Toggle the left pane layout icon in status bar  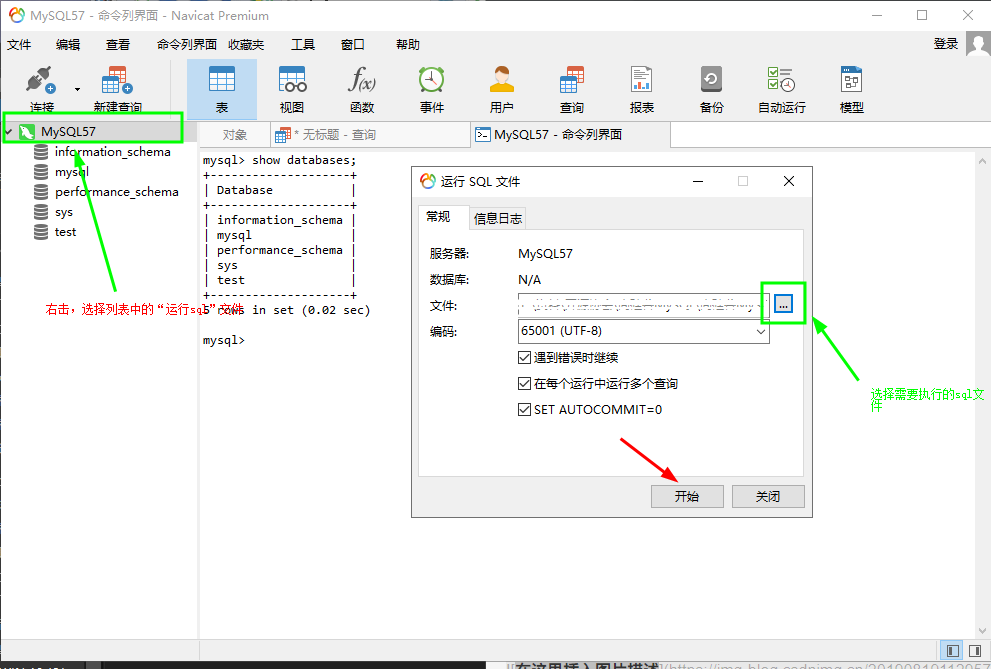pos(953,650)
